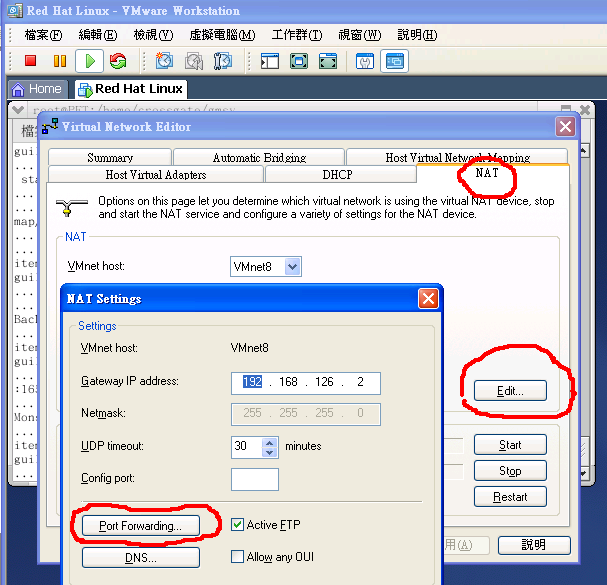The height and width of the screenshot is (585, 607).
Task: Click the console view toolbar icon
Action: point(394,61)
